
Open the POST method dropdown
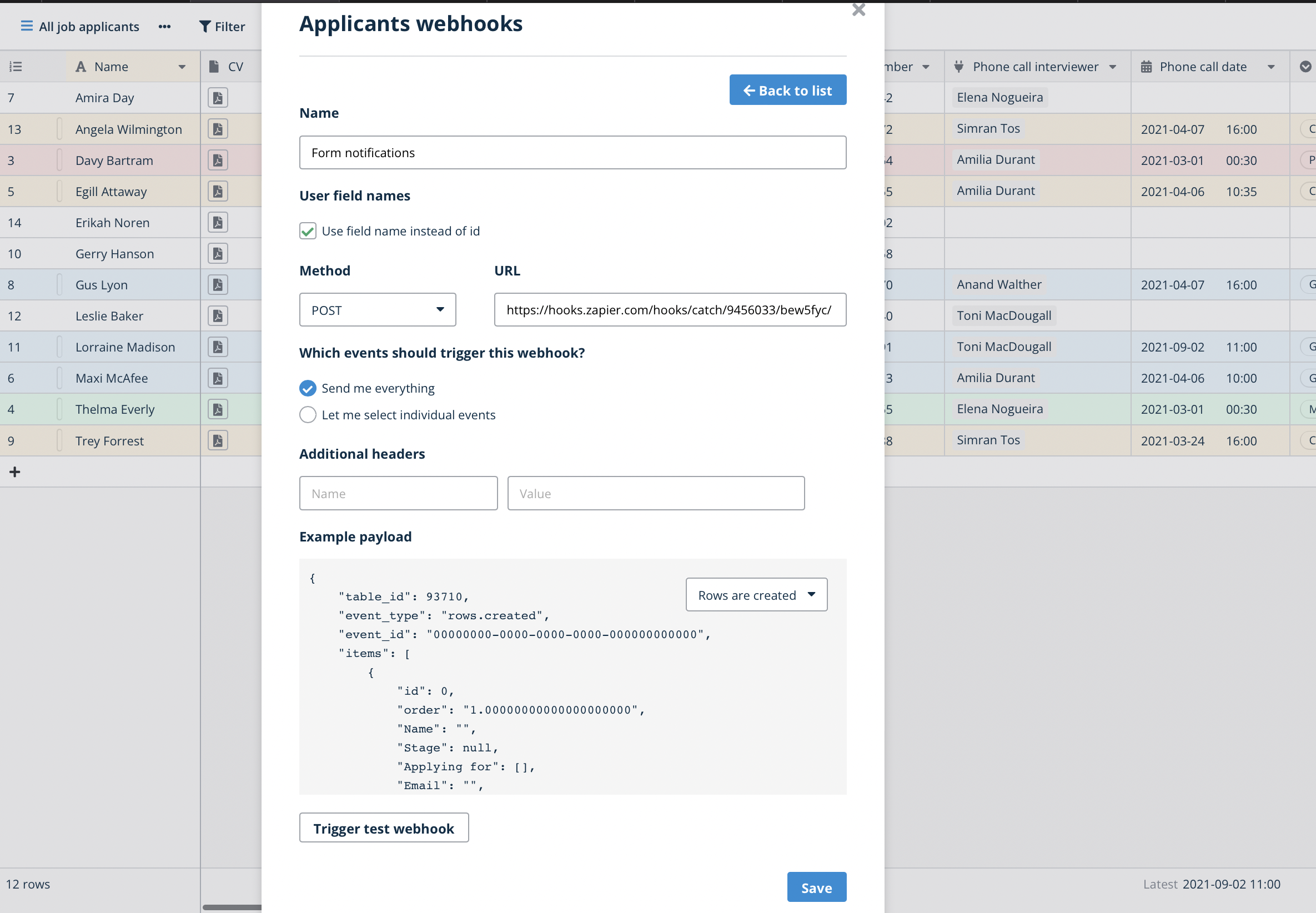[378, 310]
